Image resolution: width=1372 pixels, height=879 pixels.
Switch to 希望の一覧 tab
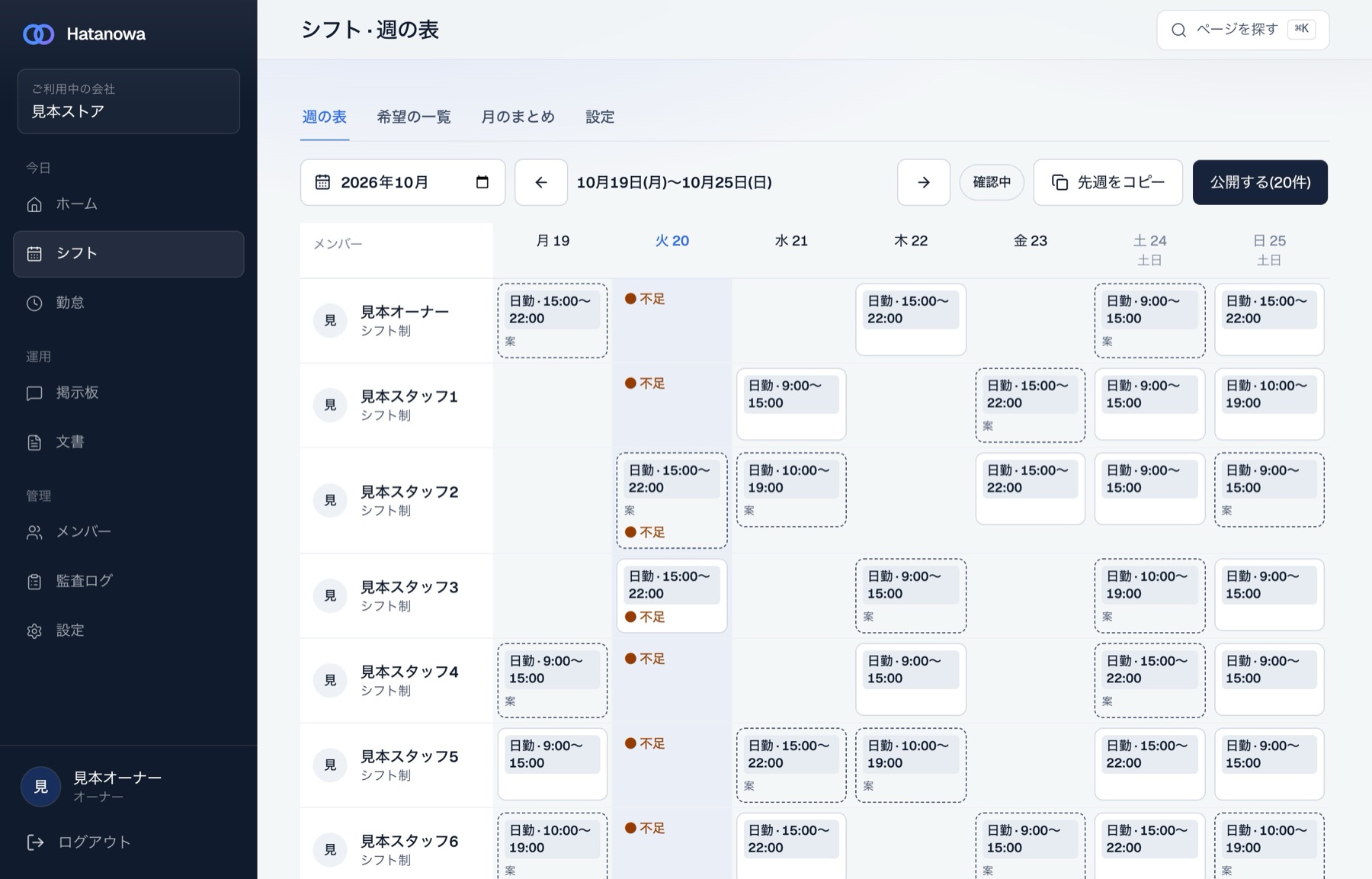[x=414, y=117]
